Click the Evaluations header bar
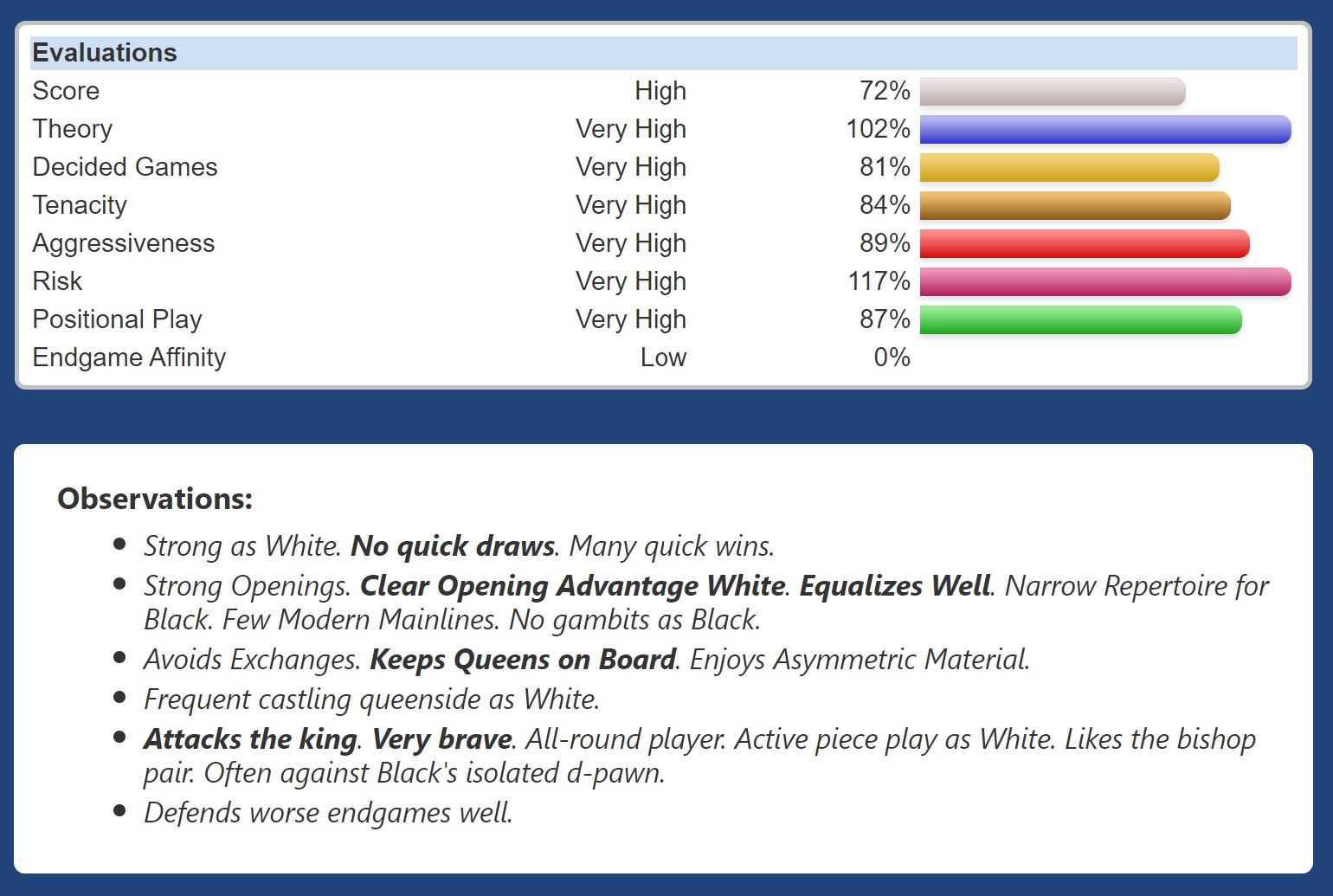This screenshot has height=896, width=1333. [663, 53]
